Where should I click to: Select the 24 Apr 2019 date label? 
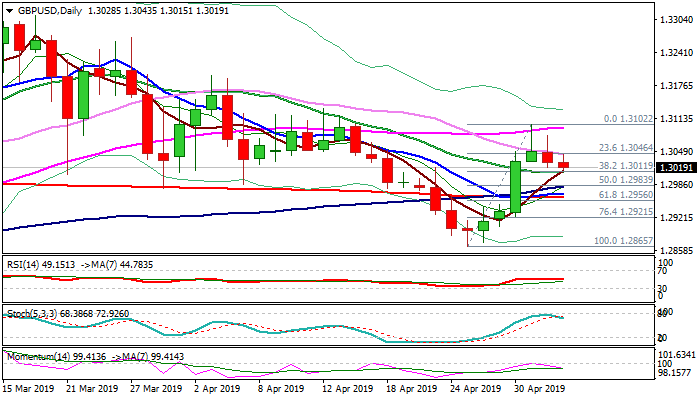[476, 388]
